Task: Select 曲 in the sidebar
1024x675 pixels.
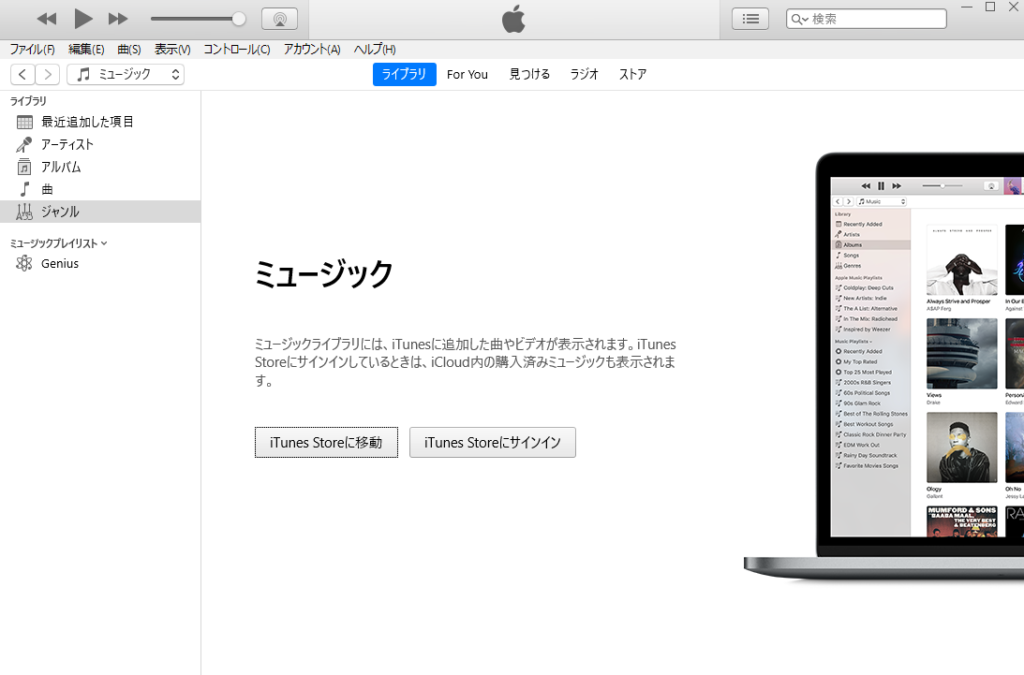Action: click(101, 189)
